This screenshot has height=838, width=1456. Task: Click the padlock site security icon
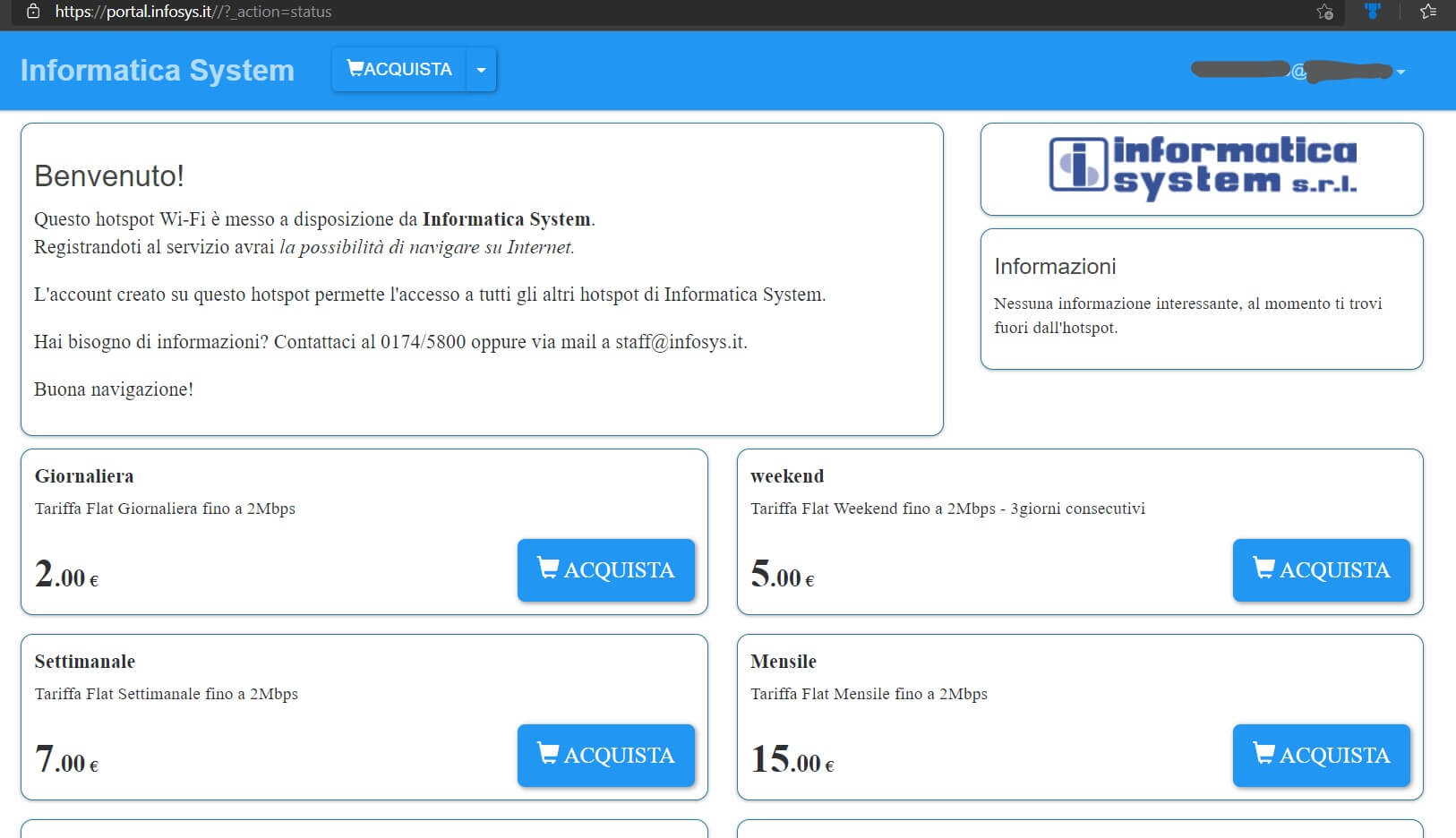tap(33, 12)
